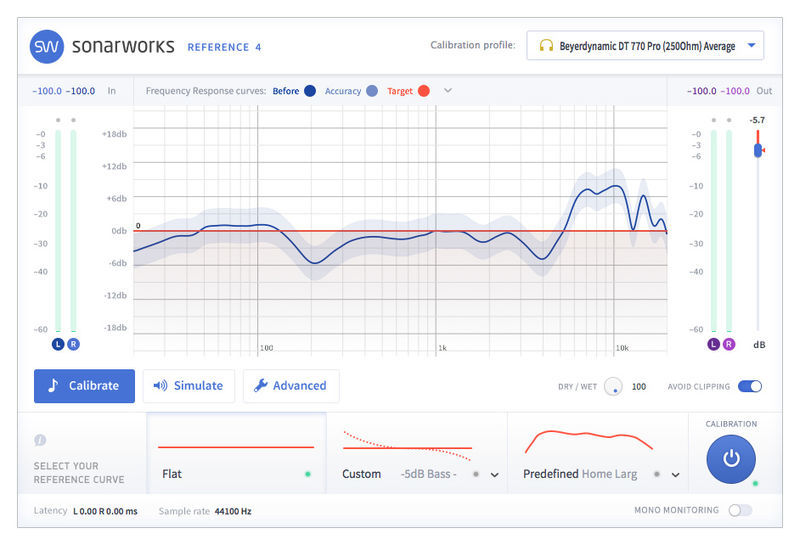Switch to the Simulate tab

pos(188,386)
